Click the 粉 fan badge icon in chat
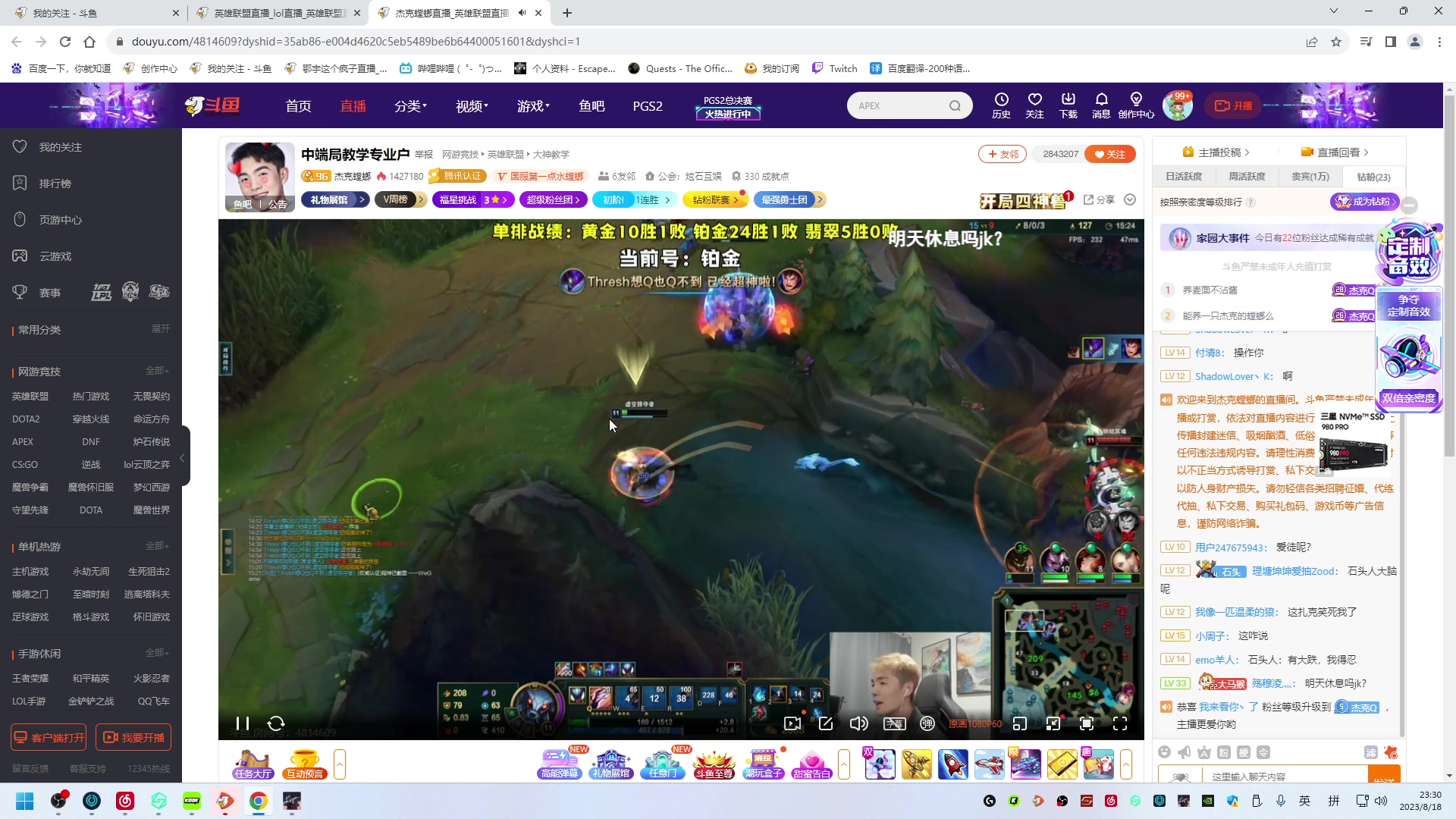Image resolution: width=1456 pixels, height=819 pixels. click(1224, 752)
